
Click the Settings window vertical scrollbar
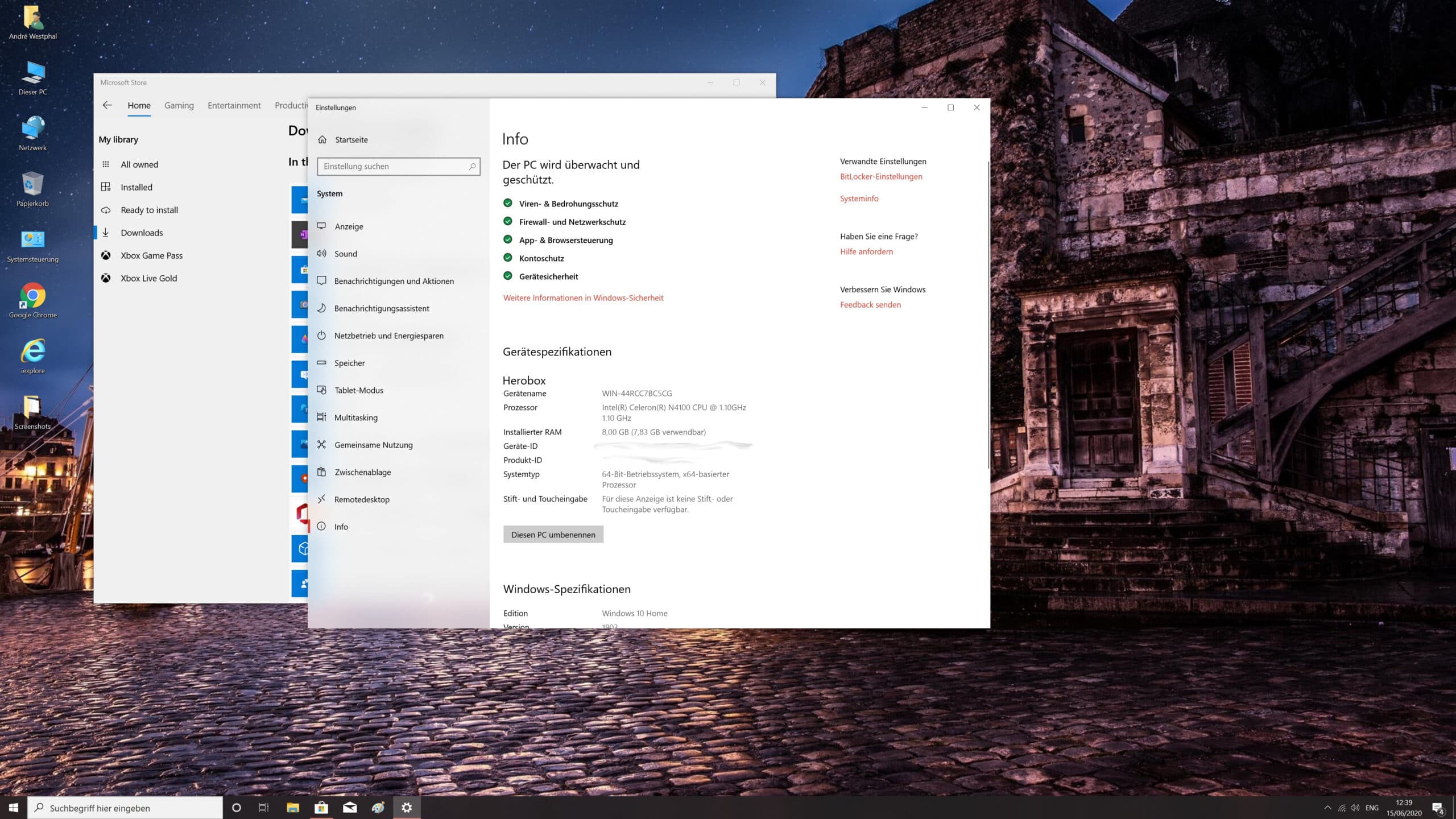988,315
